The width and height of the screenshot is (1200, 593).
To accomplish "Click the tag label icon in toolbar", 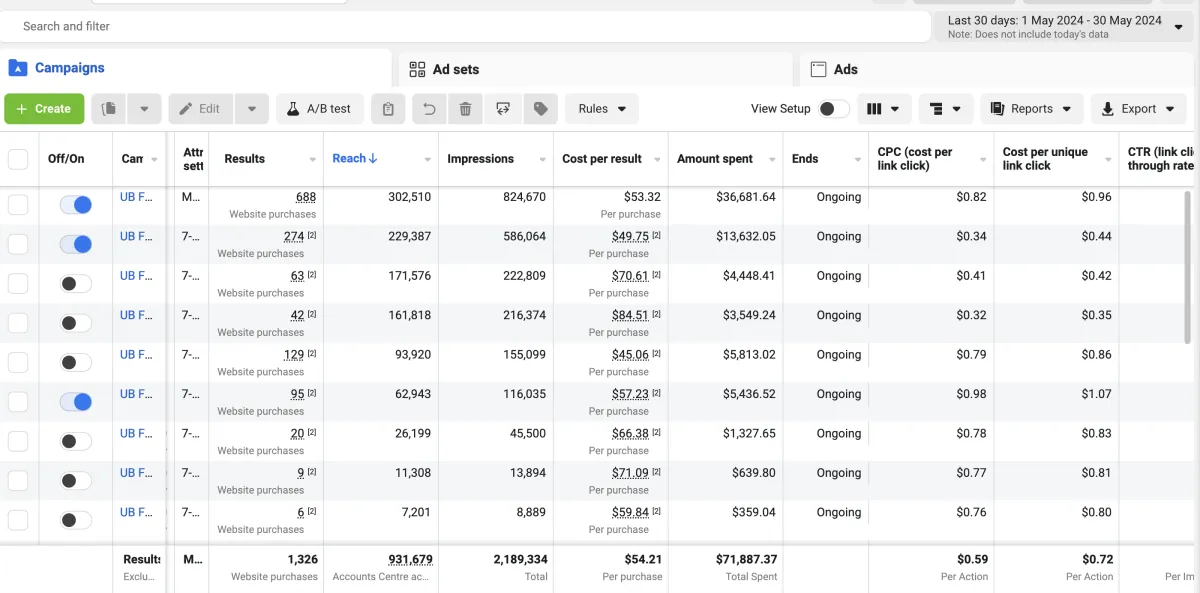I will point(541,109).
